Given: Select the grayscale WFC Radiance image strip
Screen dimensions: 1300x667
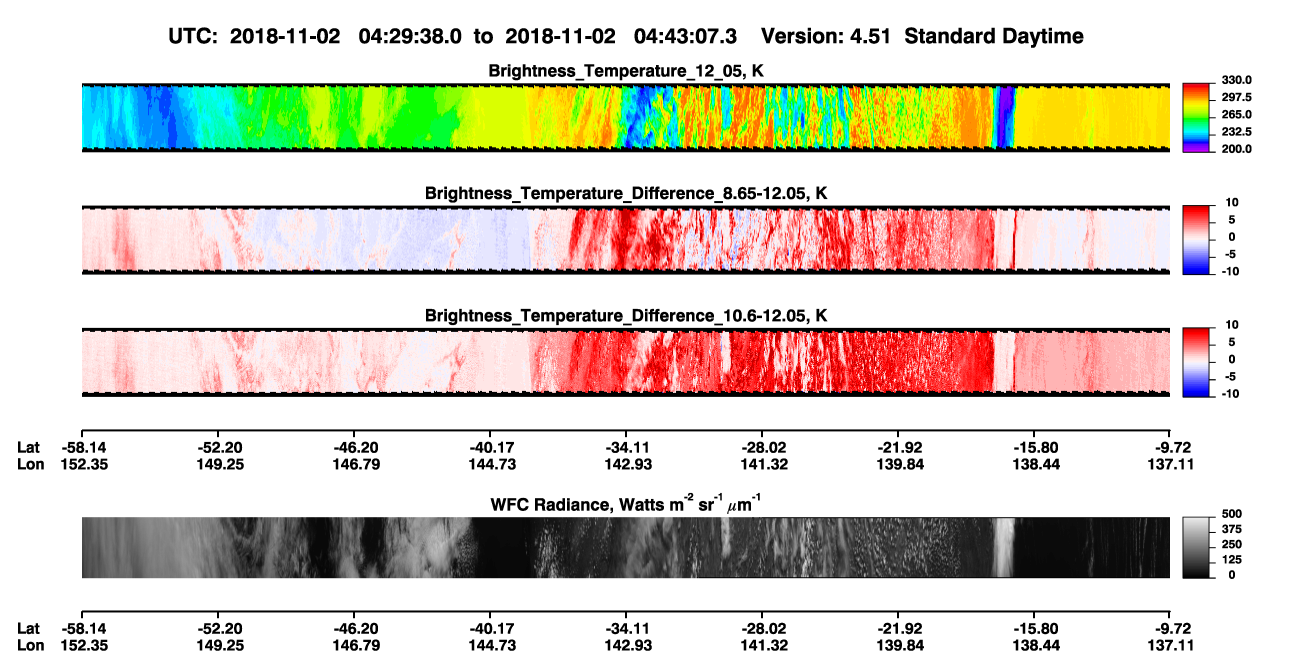Looking at the screenshot, I should click(x=625, y=548).
